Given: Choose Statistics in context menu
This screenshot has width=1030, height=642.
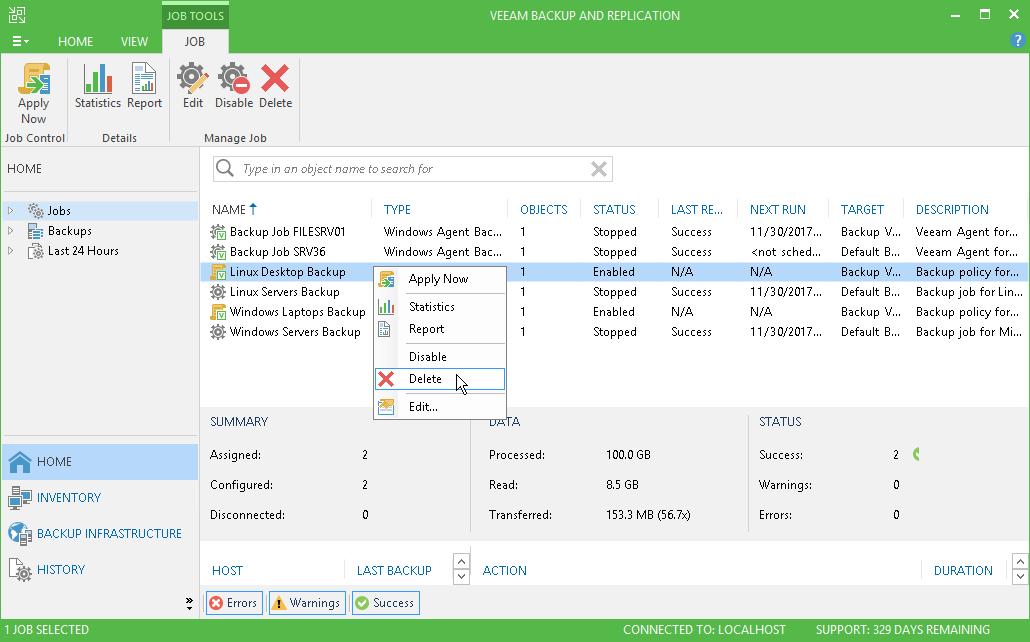Looking at the screenshot, I should tap(440, 306).
